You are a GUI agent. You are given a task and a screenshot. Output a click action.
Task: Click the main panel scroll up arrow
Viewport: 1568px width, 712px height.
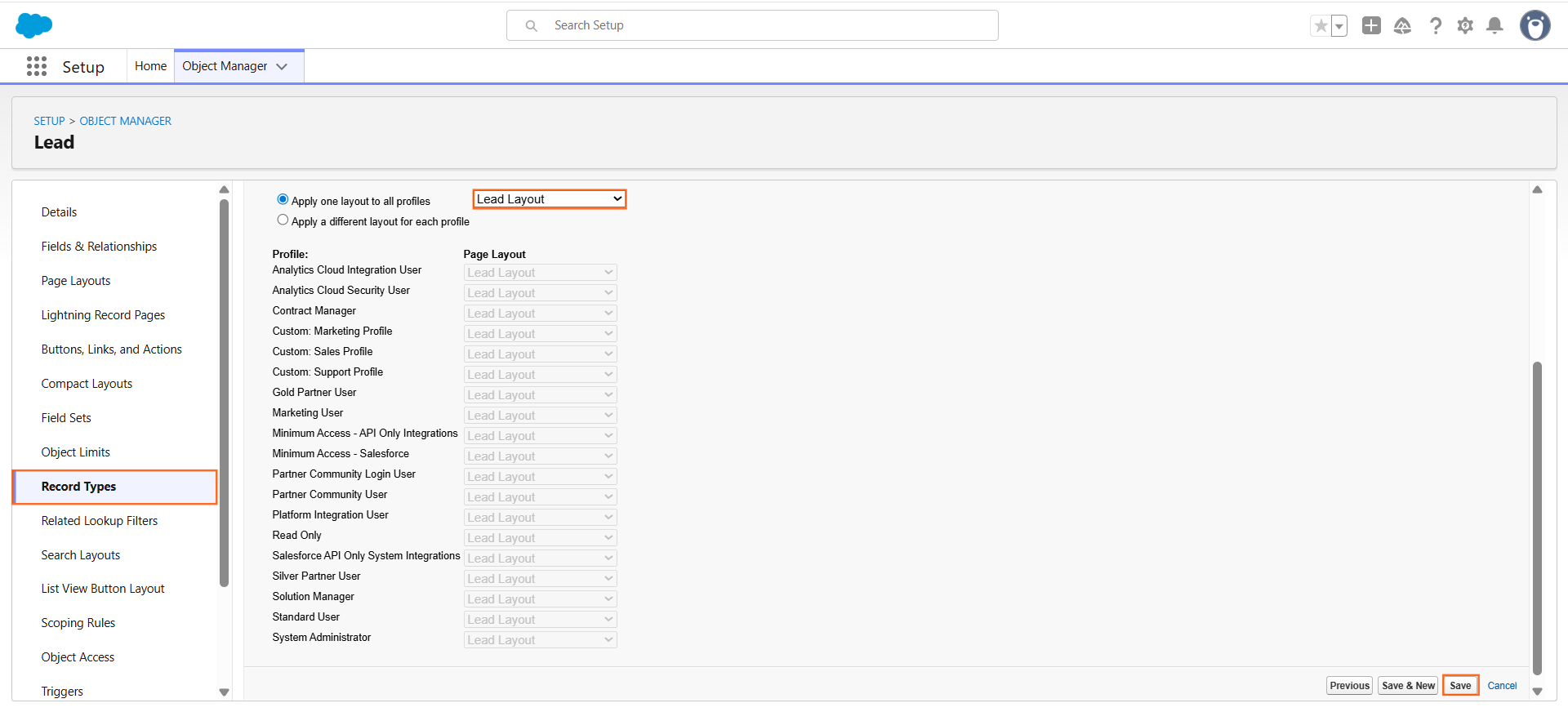(x=1537, y=189)
